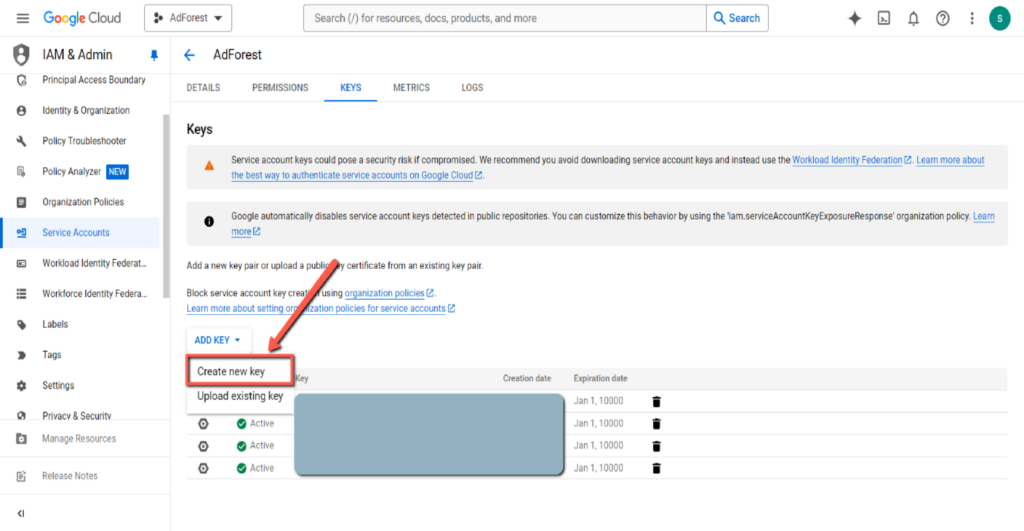The image size is (1024, 531).
Task: Open the Gemini sparkle assistant icon
Action: [854, 18]
